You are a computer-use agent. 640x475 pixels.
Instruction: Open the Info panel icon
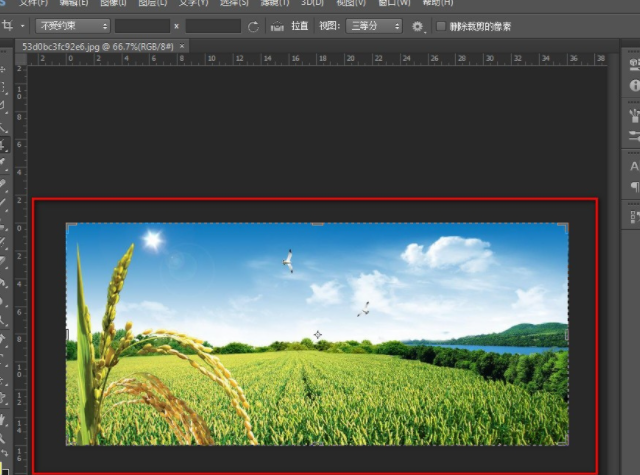click(634, 86)
